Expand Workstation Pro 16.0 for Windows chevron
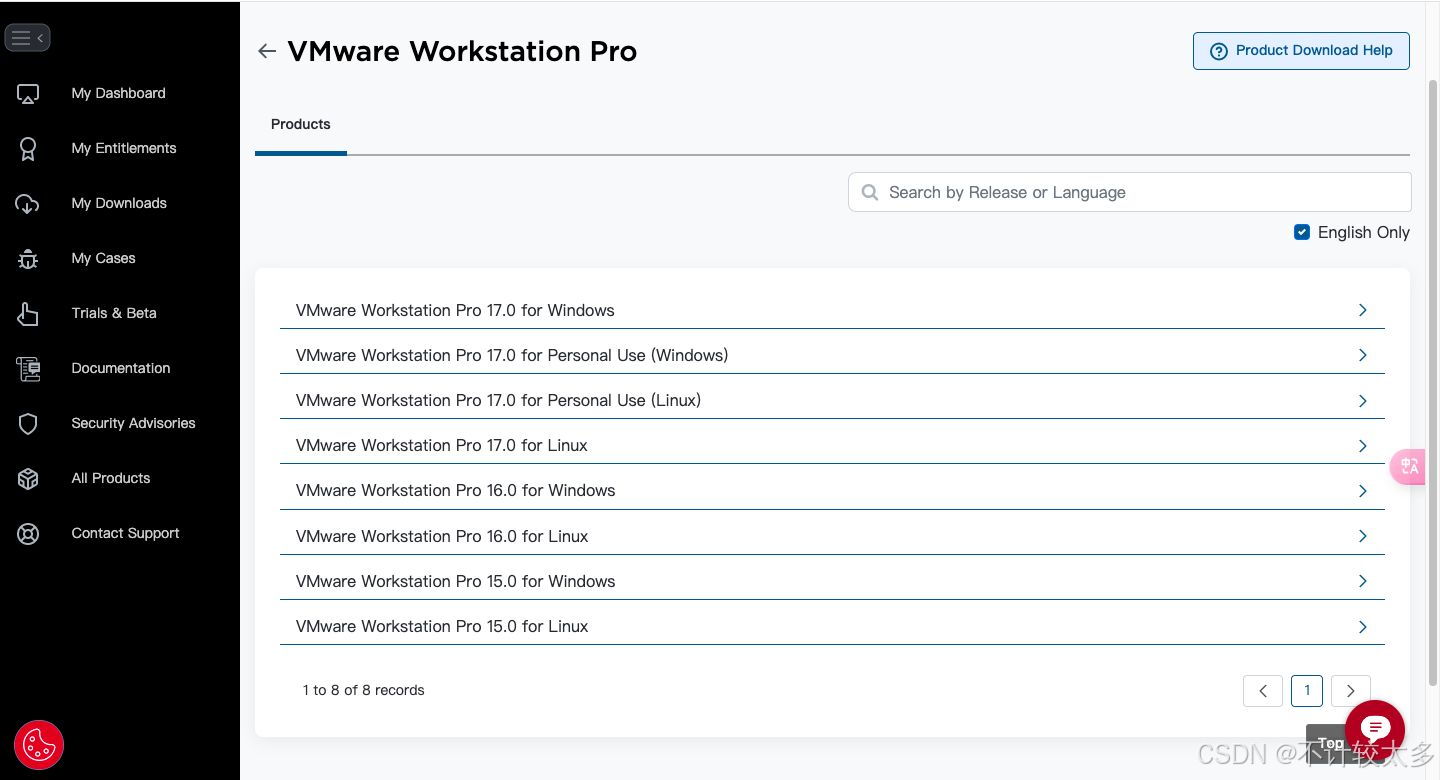This screenshot has width=1440, height=780. (x=1362, y=491)
